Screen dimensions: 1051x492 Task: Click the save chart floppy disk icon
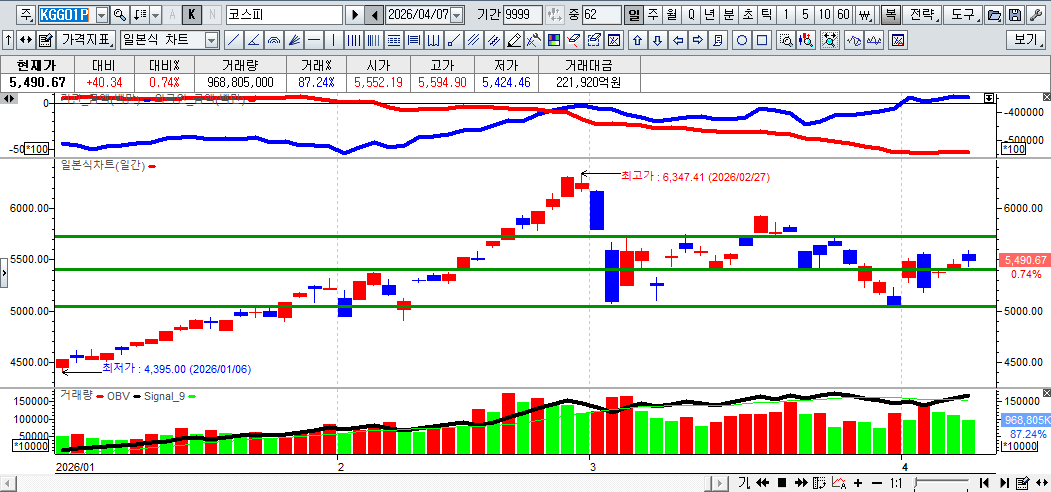pyautogui.click(x=1015, y=15)
